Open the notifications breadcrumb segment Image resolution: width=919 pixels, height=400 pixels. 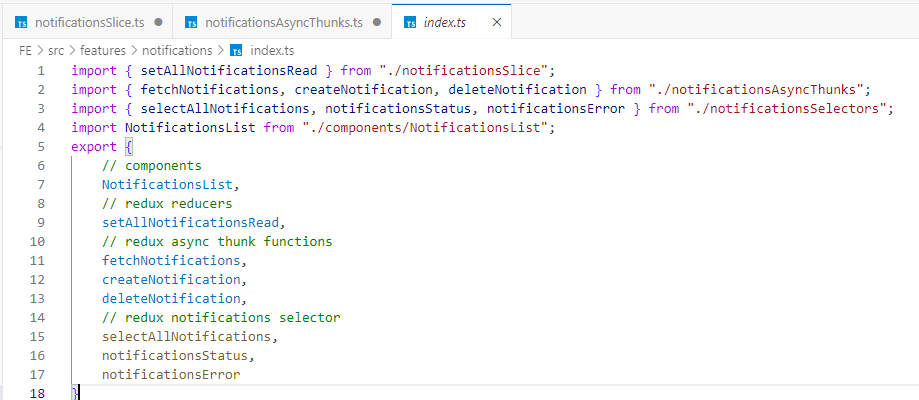[x=177, y=50]
